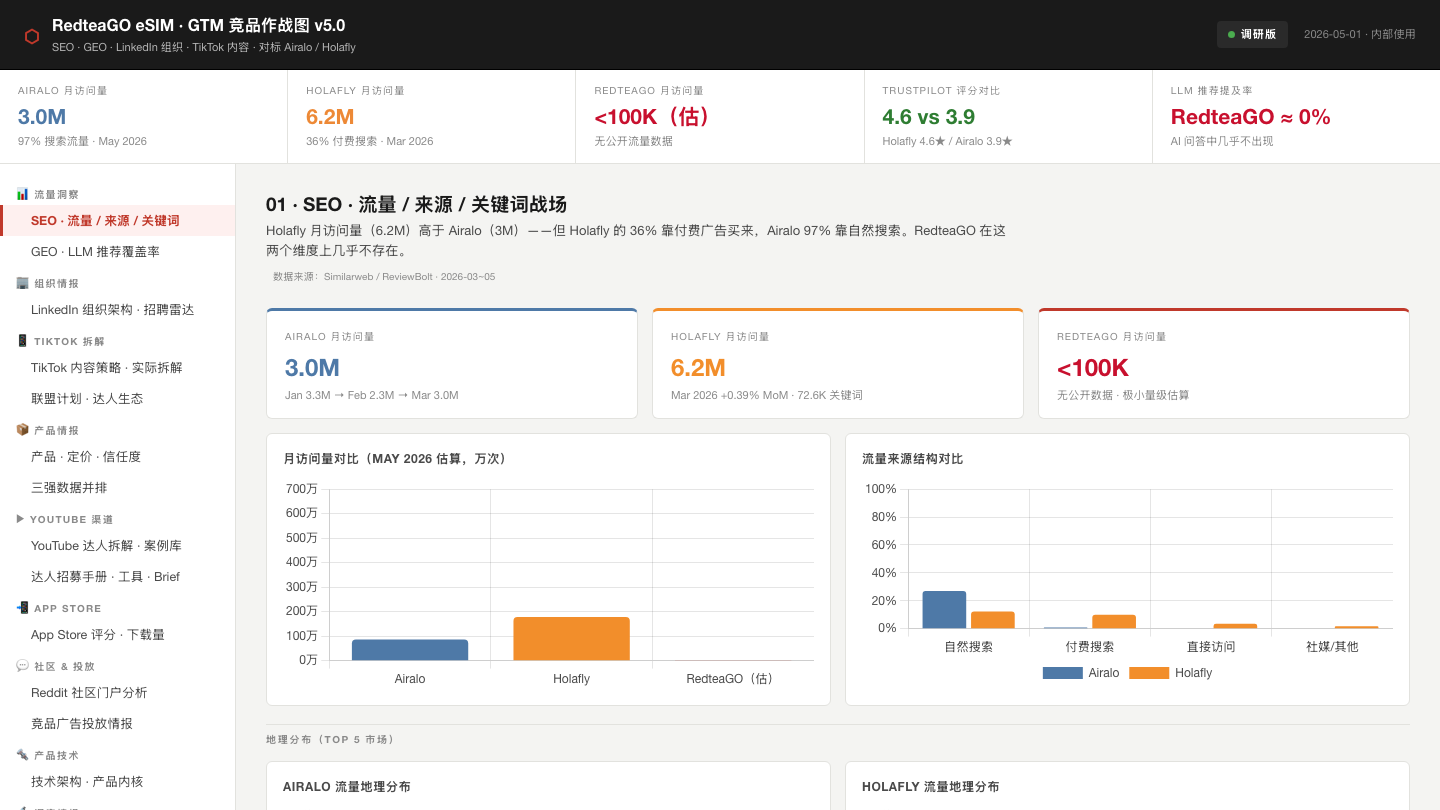Open TikTok 内容策略 · 实际拆解 item
The image size is (1440, 810).
(x=118, y=368)
